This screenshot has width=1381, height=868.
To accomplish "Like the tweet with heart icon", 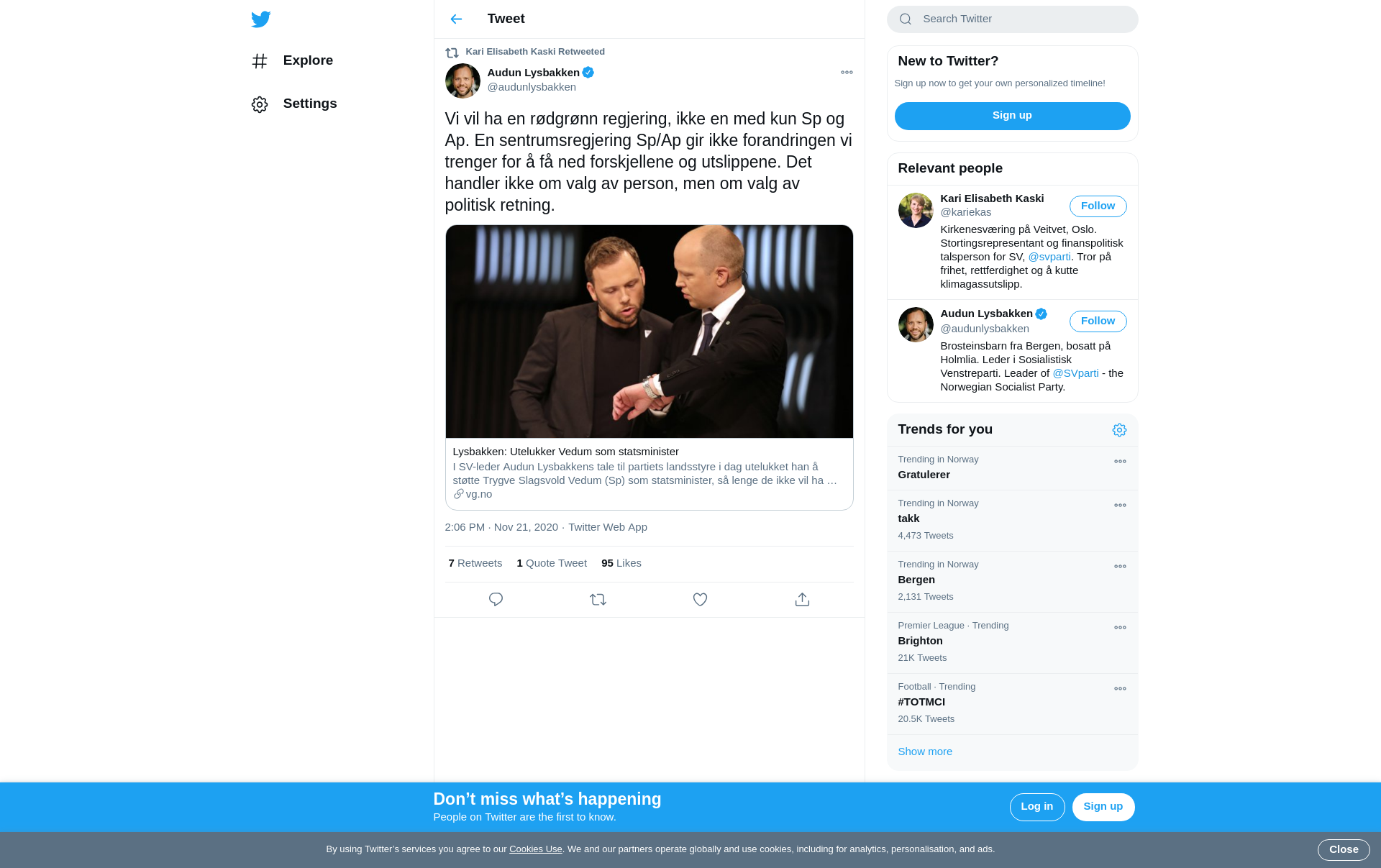I will point(700,599).
